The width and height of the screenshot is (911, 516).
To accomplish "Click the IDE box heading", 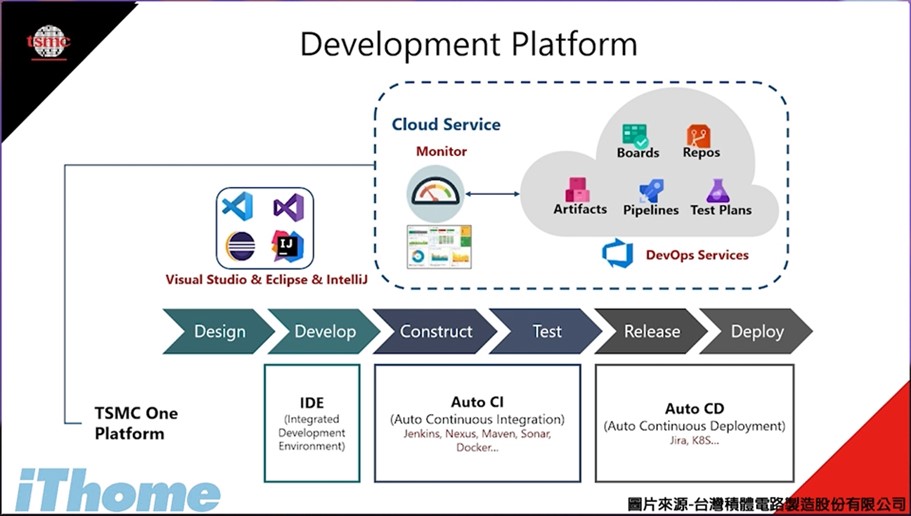I will pos(312,403).
